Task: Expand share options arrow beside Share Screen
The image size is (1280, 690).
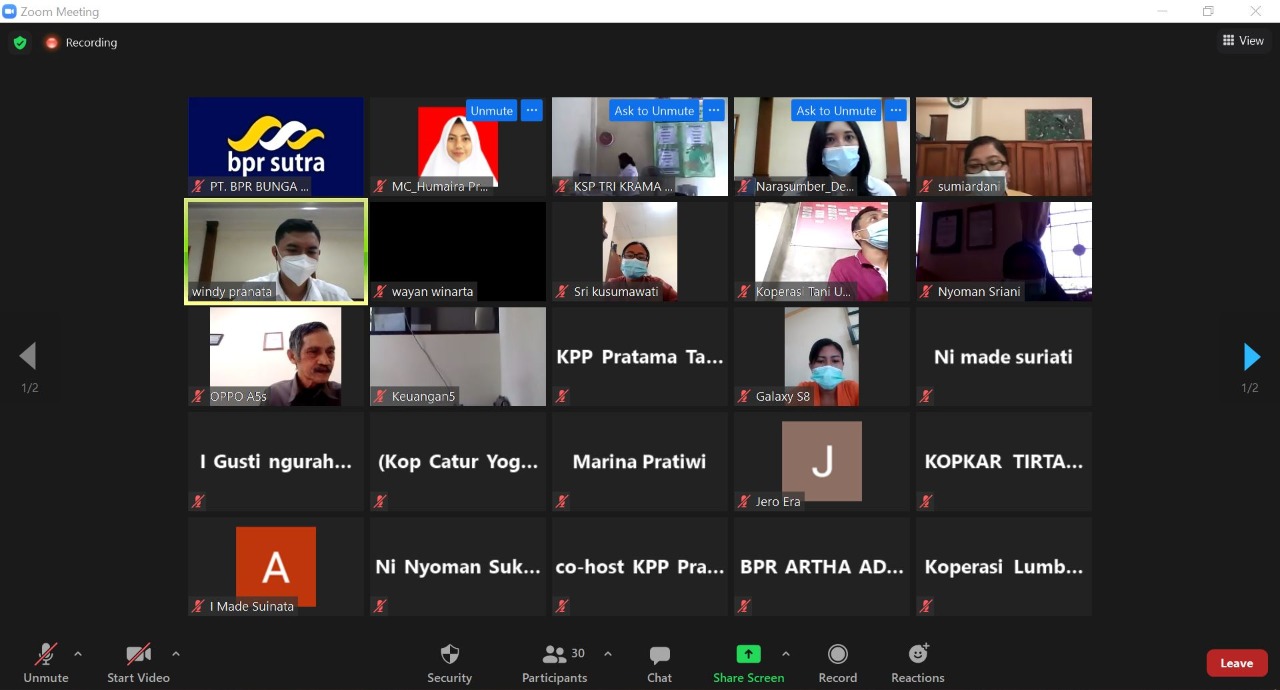Action: point(786,654)
